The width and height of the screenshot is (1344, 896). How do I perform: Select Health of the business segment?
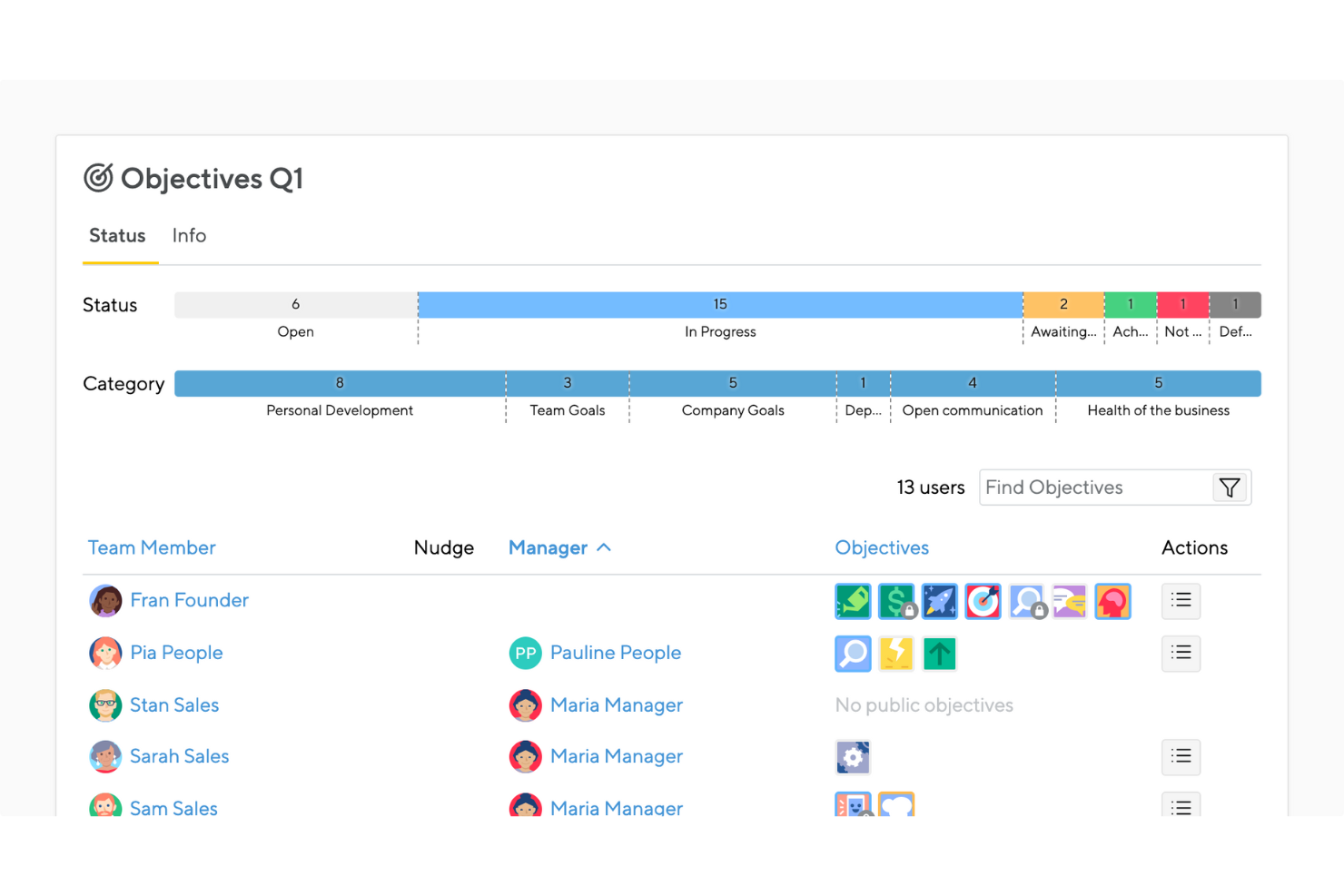(1159, 383)
